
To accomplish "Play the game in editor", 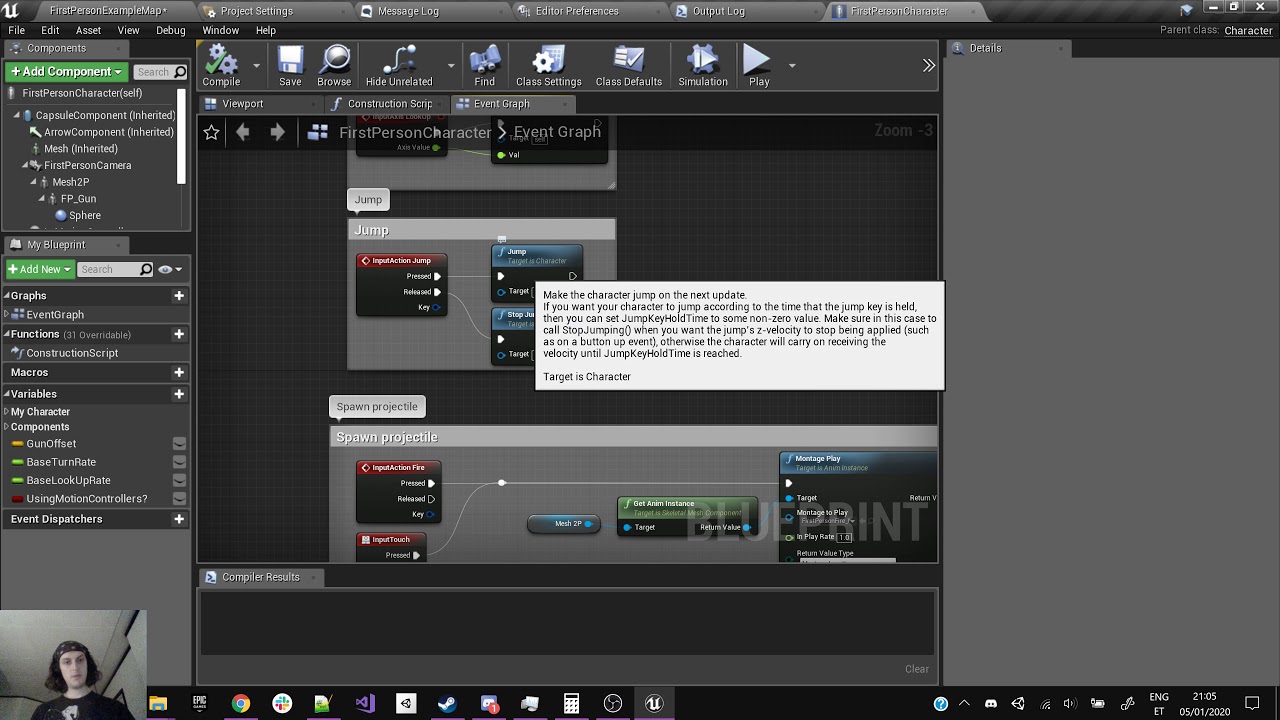I will [x=759, y=66].
